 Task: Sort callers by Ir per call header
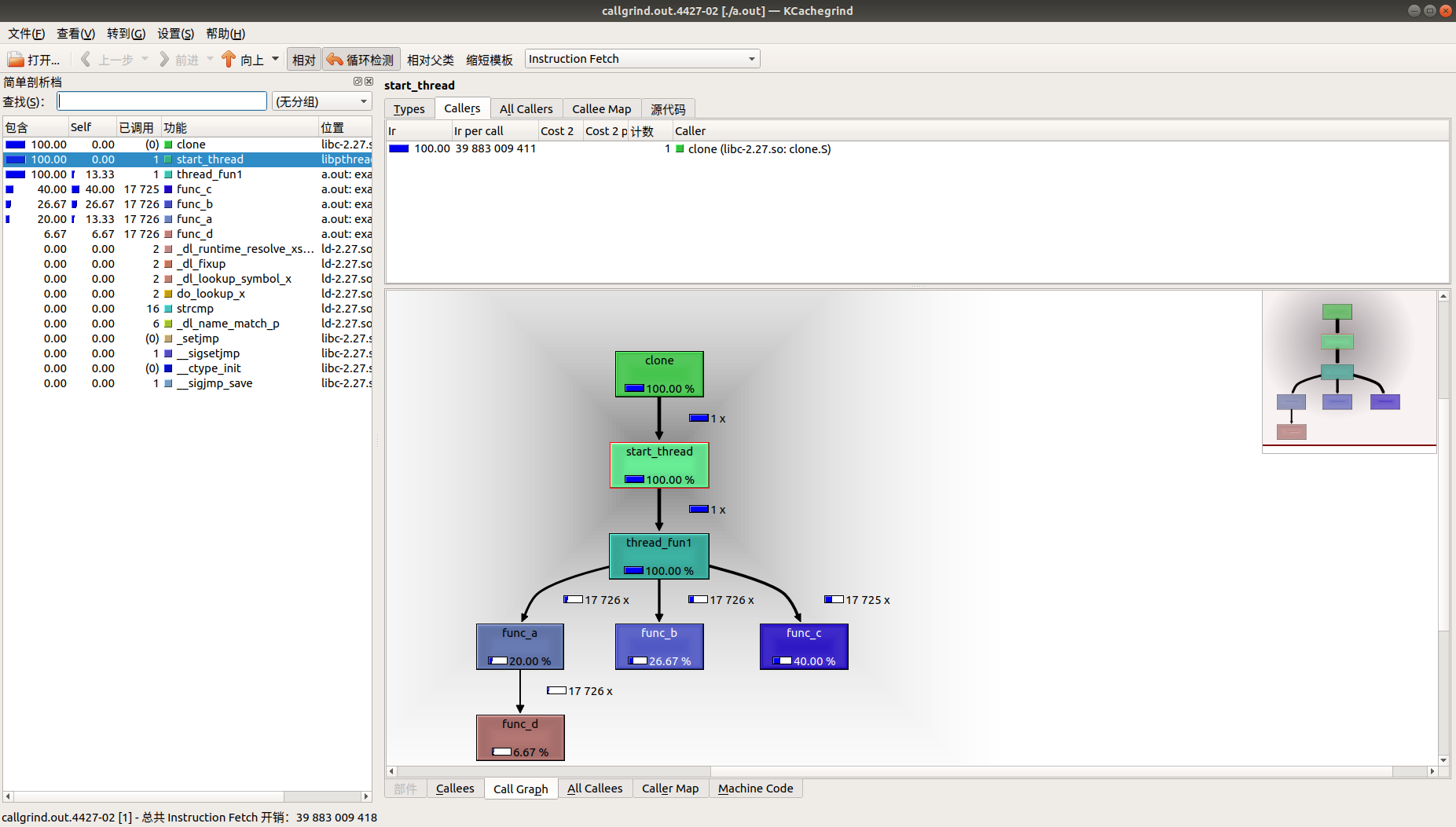pos(494,131)
